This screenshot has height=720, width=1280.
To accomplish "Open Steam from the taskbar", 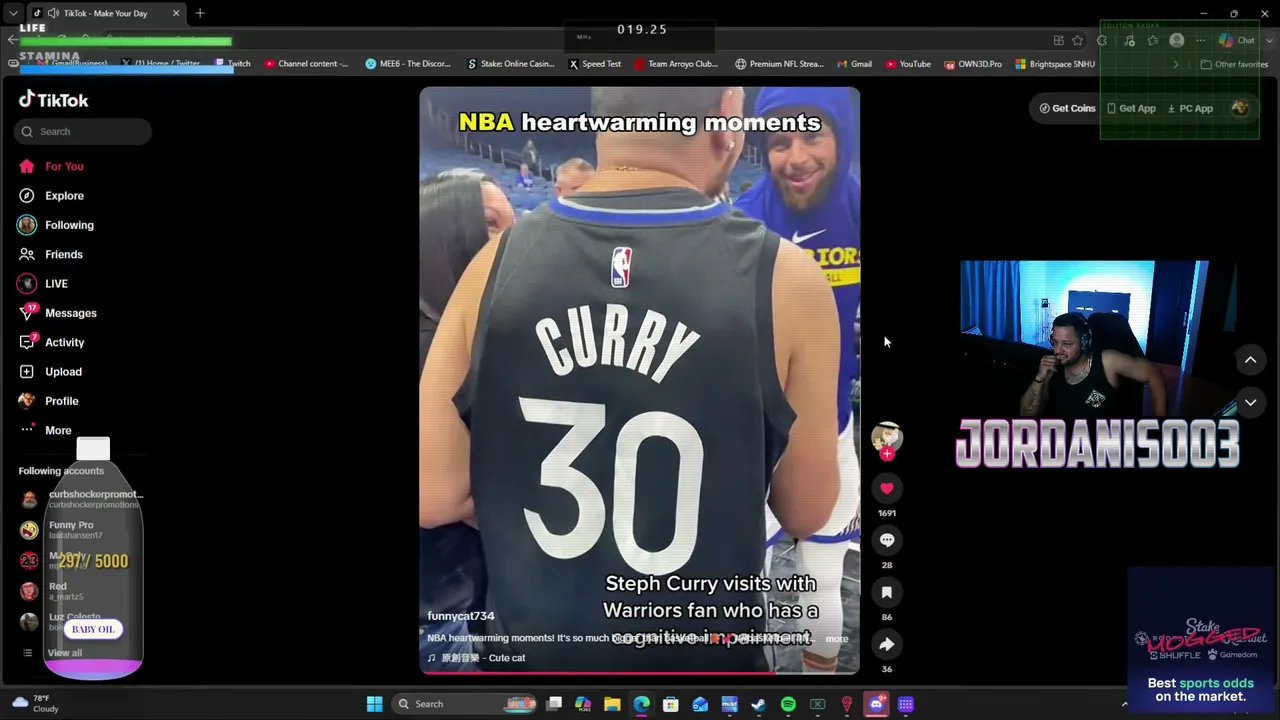I will point(759,704).
